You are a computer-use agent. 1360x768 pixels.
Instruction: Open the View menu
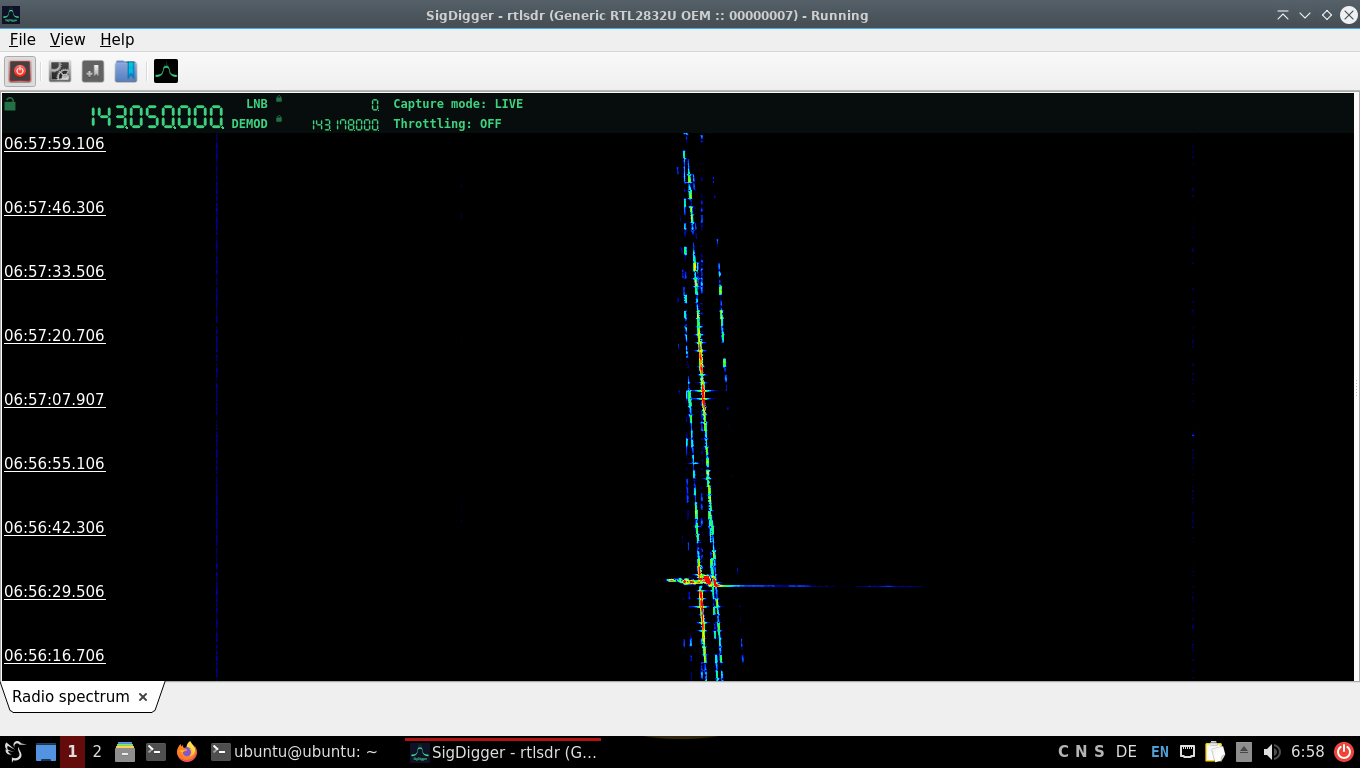tap(67, 39)
